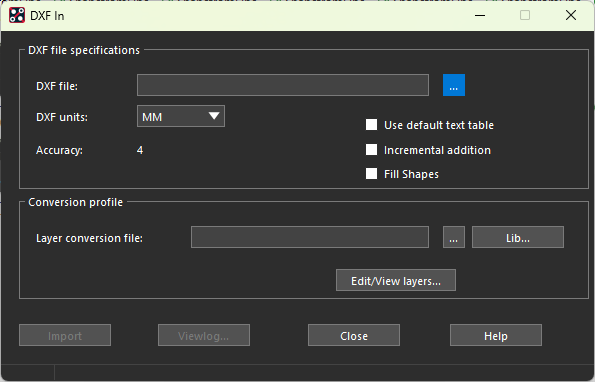Close the DXF In window with X

coord(571,16)
